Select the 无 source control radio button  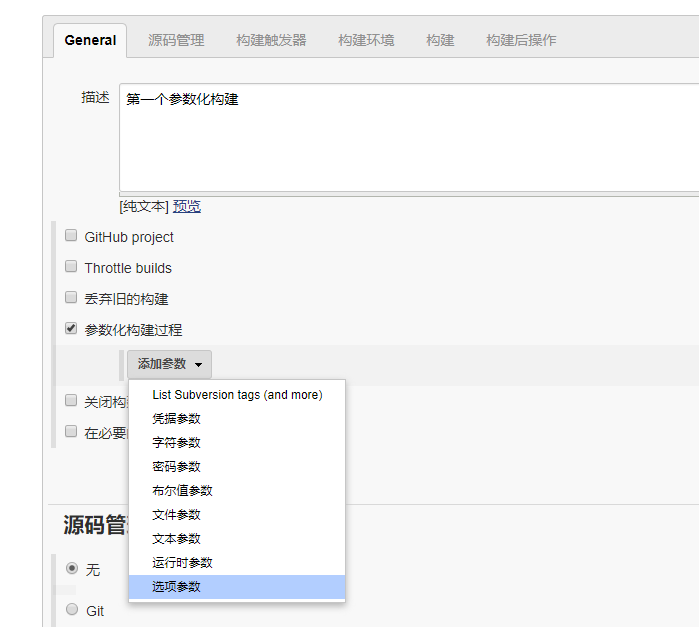[72, 568]
